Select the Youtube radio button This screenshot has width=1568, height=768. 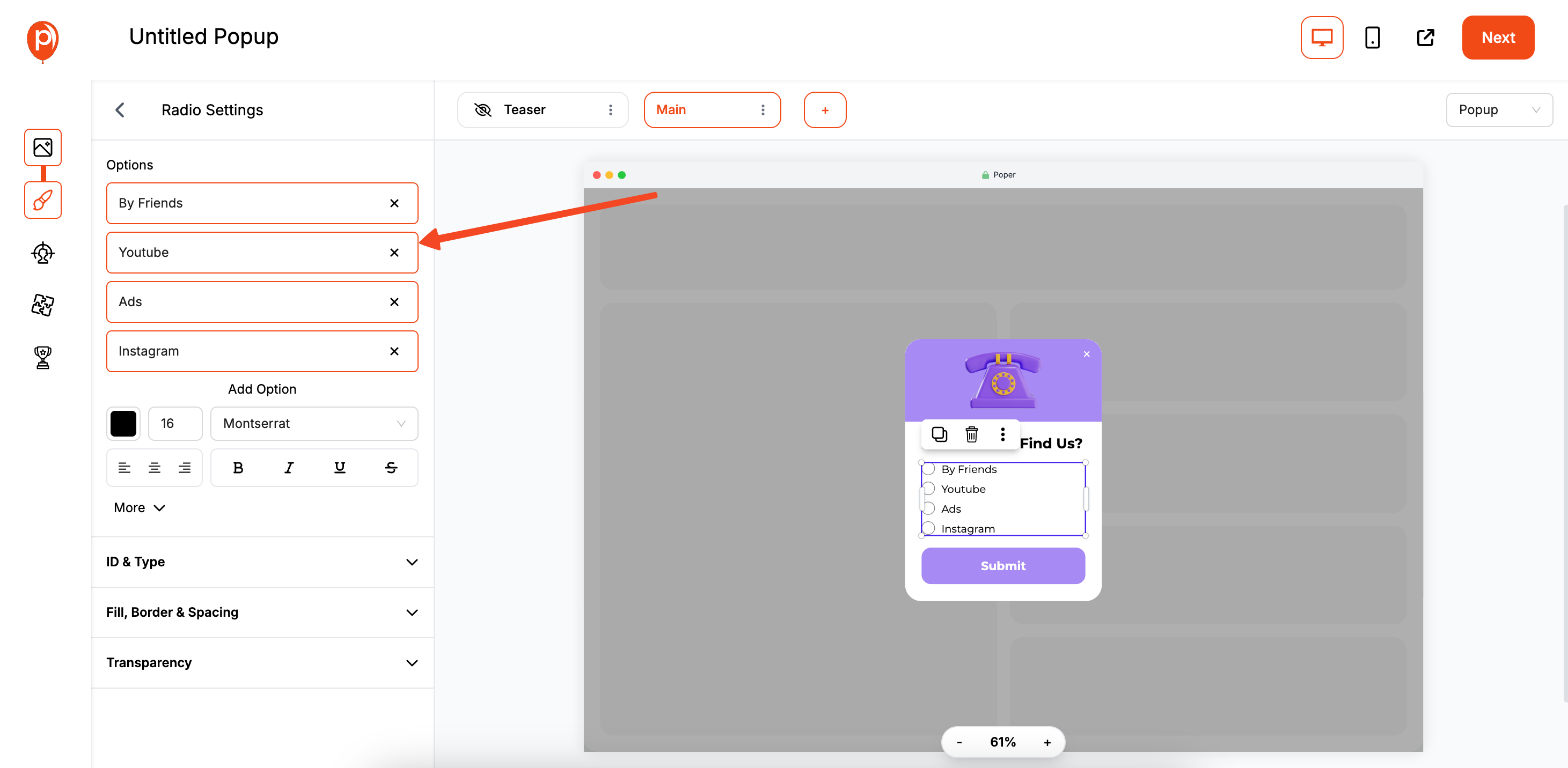click(x=928, y=489)
